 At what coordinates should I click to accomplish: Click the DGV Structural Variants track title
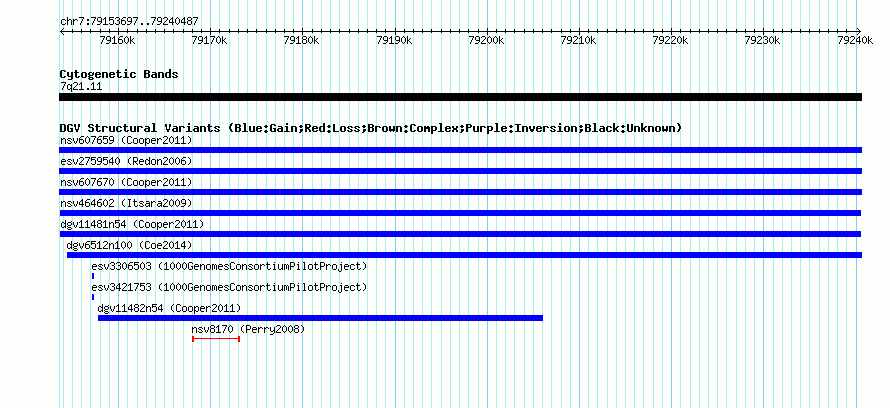pyautogui.click(x=370, y=128)
